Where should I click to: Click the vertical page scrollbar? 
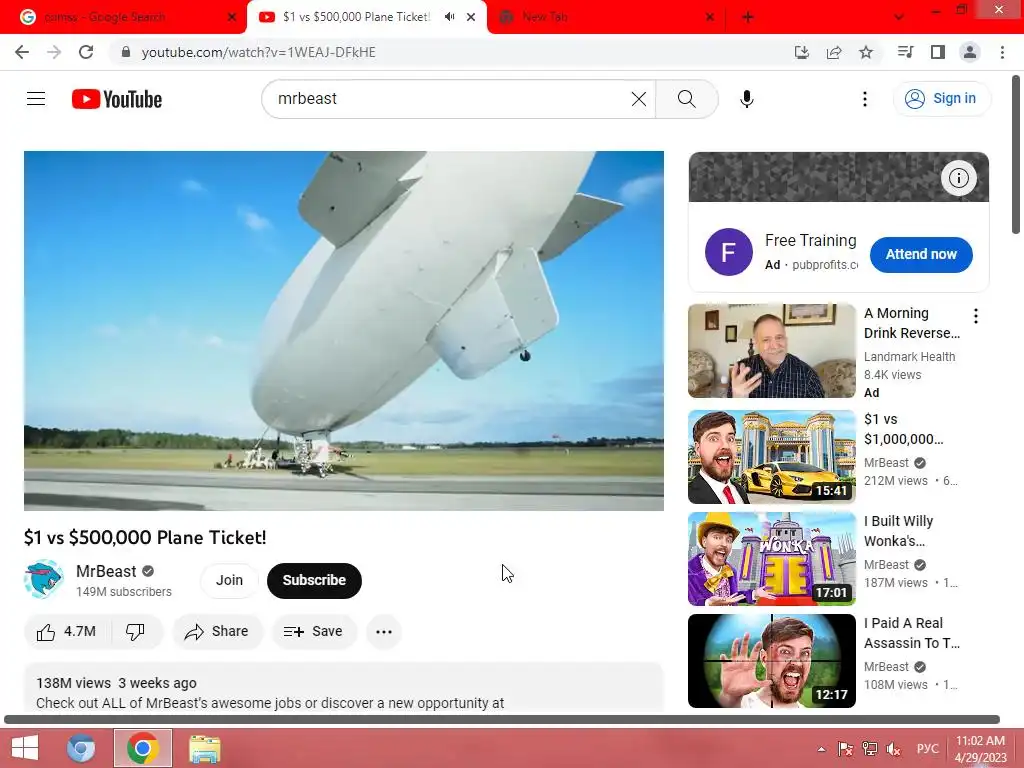1016,155
